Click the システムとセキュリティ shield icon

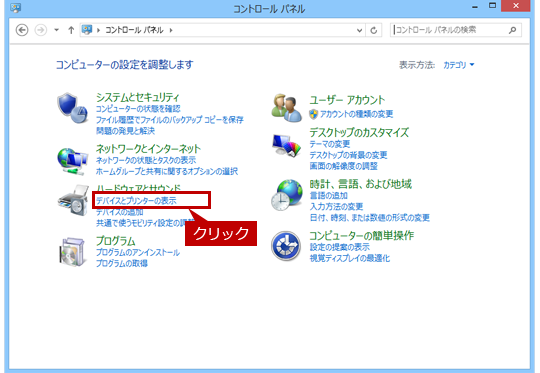tap(72, 108)
